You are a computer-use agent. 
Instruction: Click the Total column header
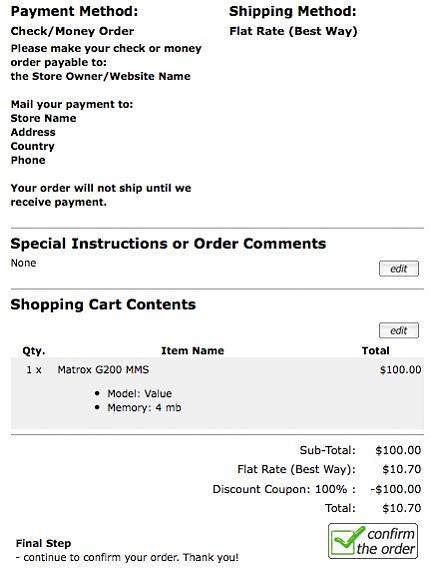pyautogui.click(x=376, y=351)
